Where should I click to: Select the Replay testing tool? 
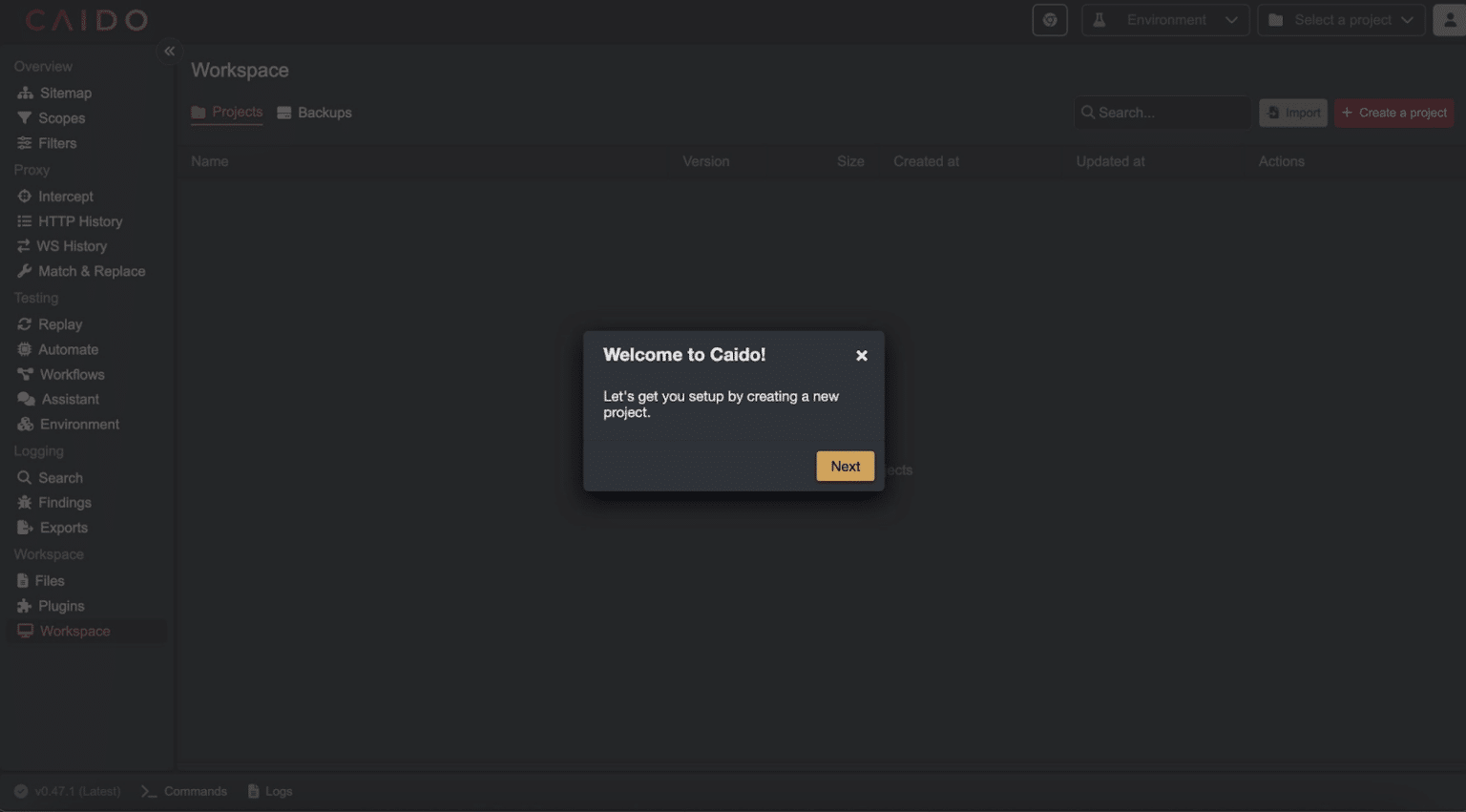58,323
